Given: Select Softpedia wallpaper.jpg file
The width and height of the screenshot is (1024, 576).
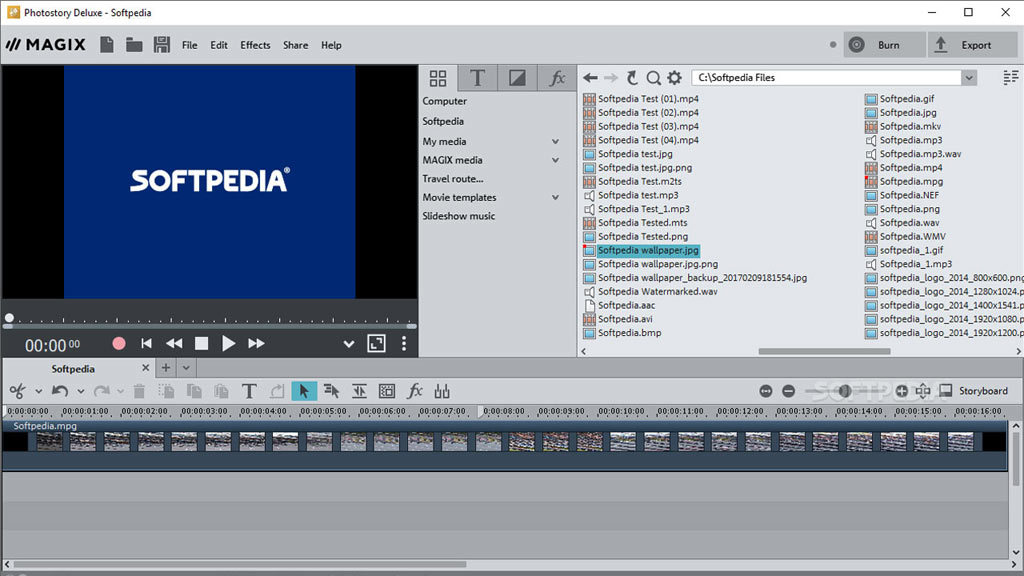Looking at the screenshot, I should coord(648,251).
